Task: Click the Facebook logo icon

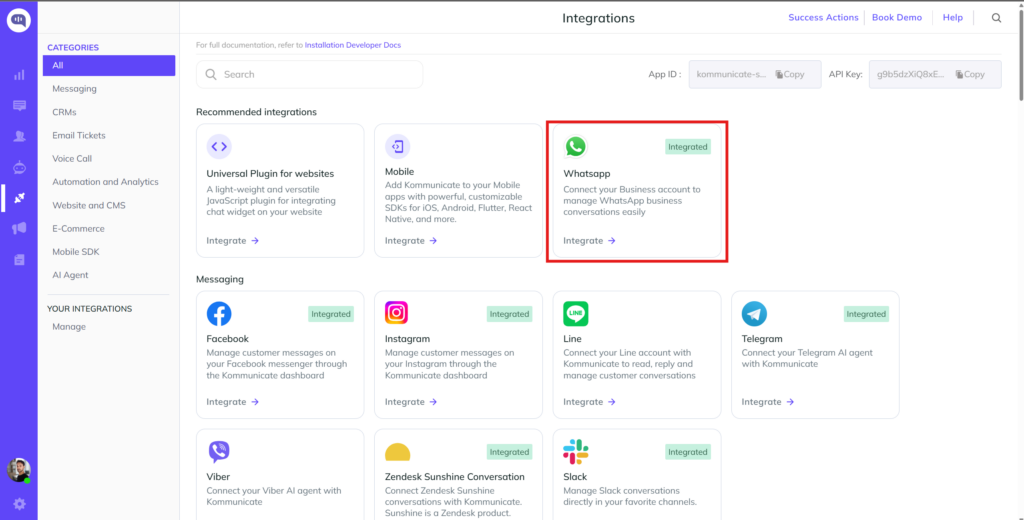Action: (219, 314)
